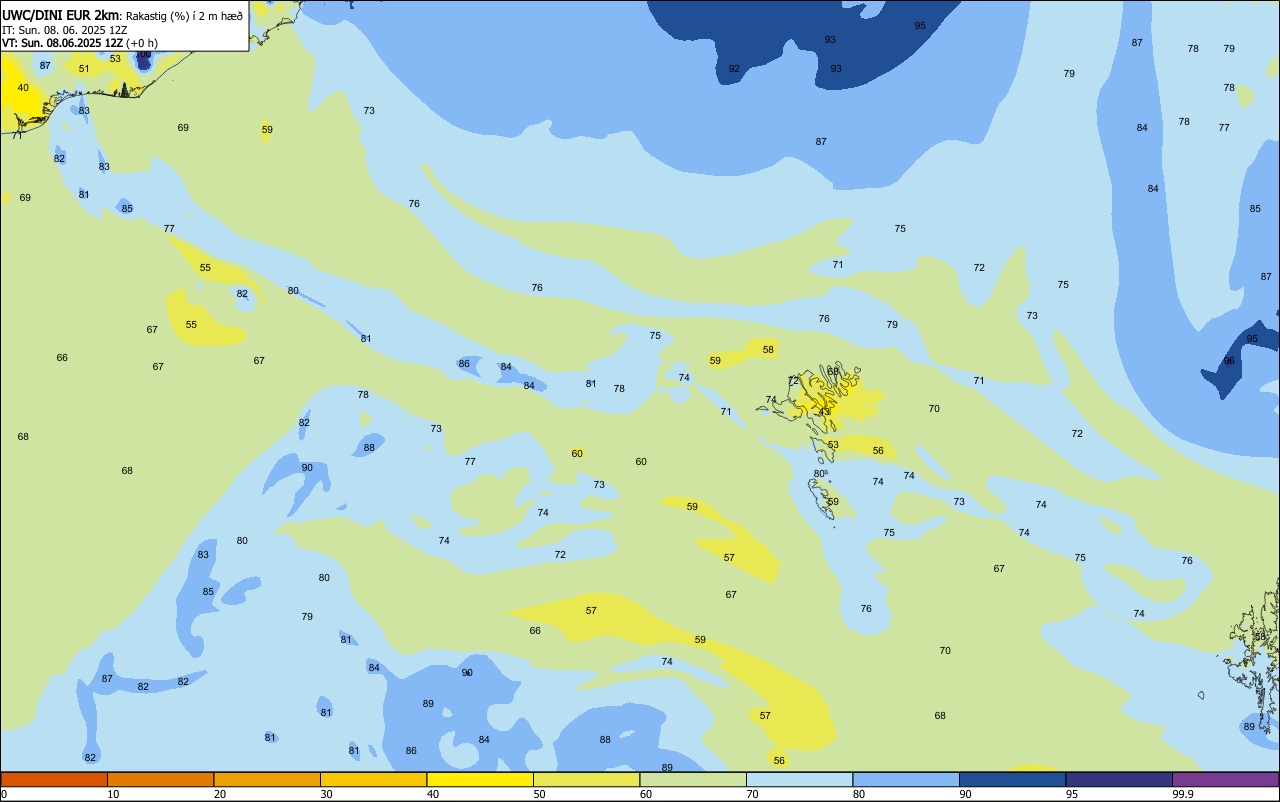
Task: Click the legend tick label "99.9"
Action: point(1183,794)
